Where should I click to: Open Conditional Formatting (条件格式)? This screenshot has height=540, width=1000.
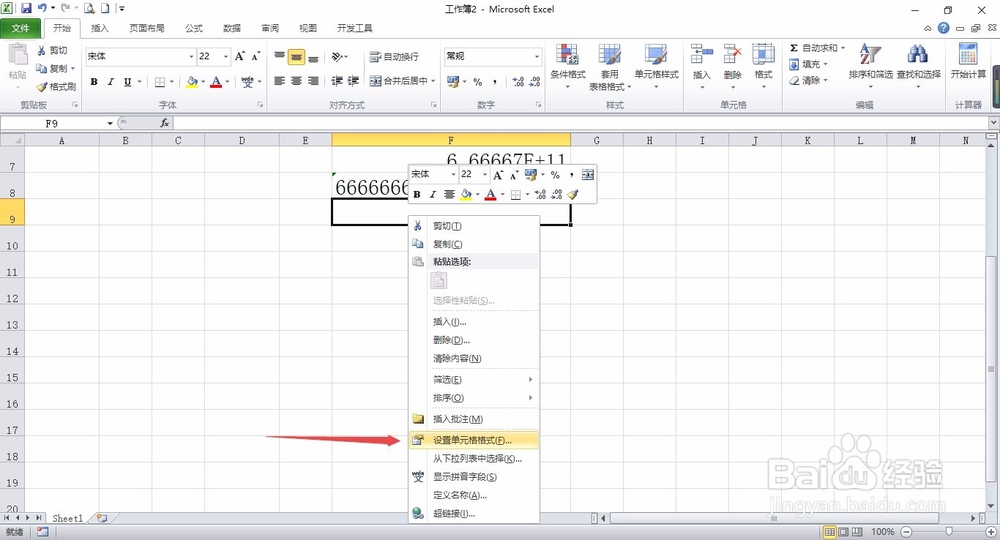point(568,66)
